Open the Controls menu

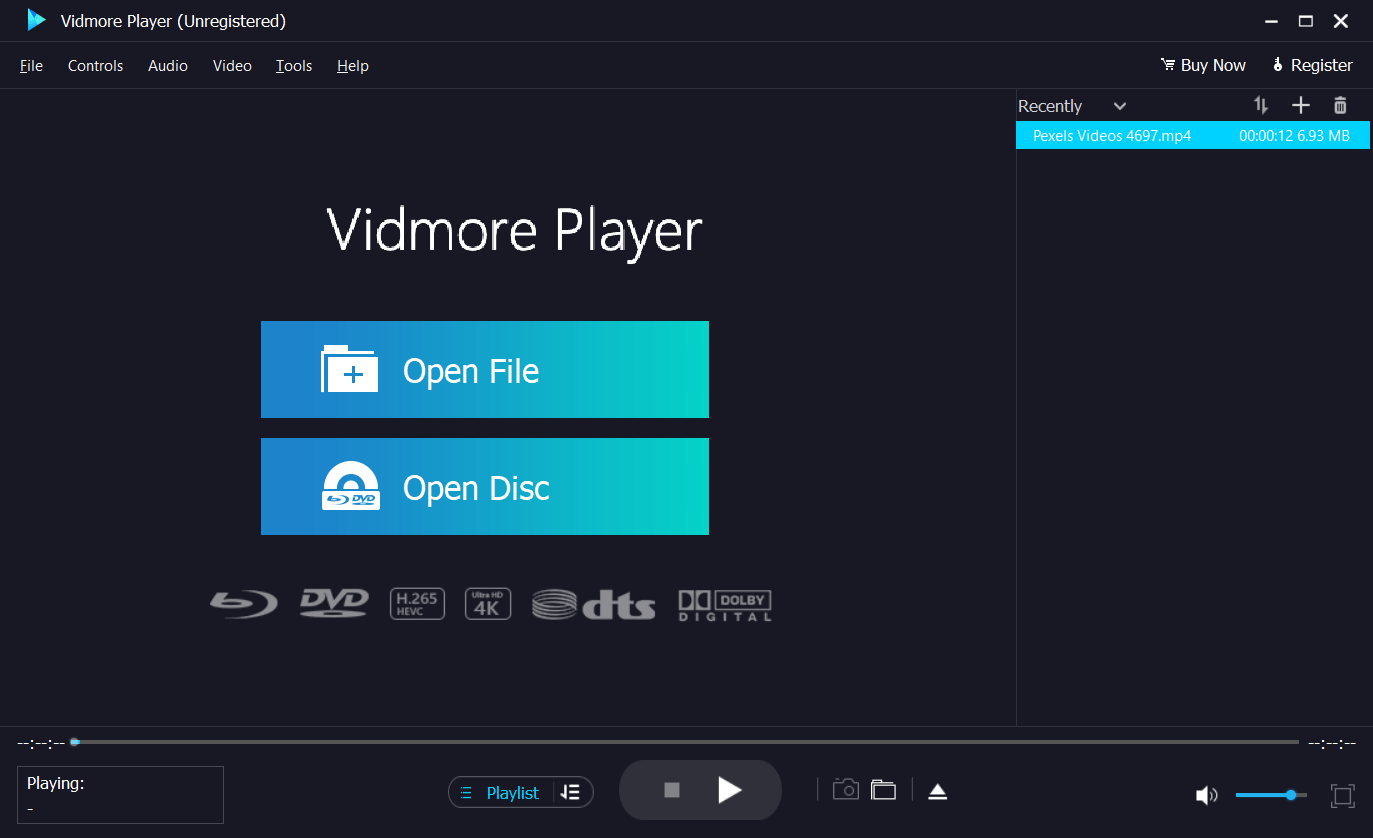click(x=95, y=66)
